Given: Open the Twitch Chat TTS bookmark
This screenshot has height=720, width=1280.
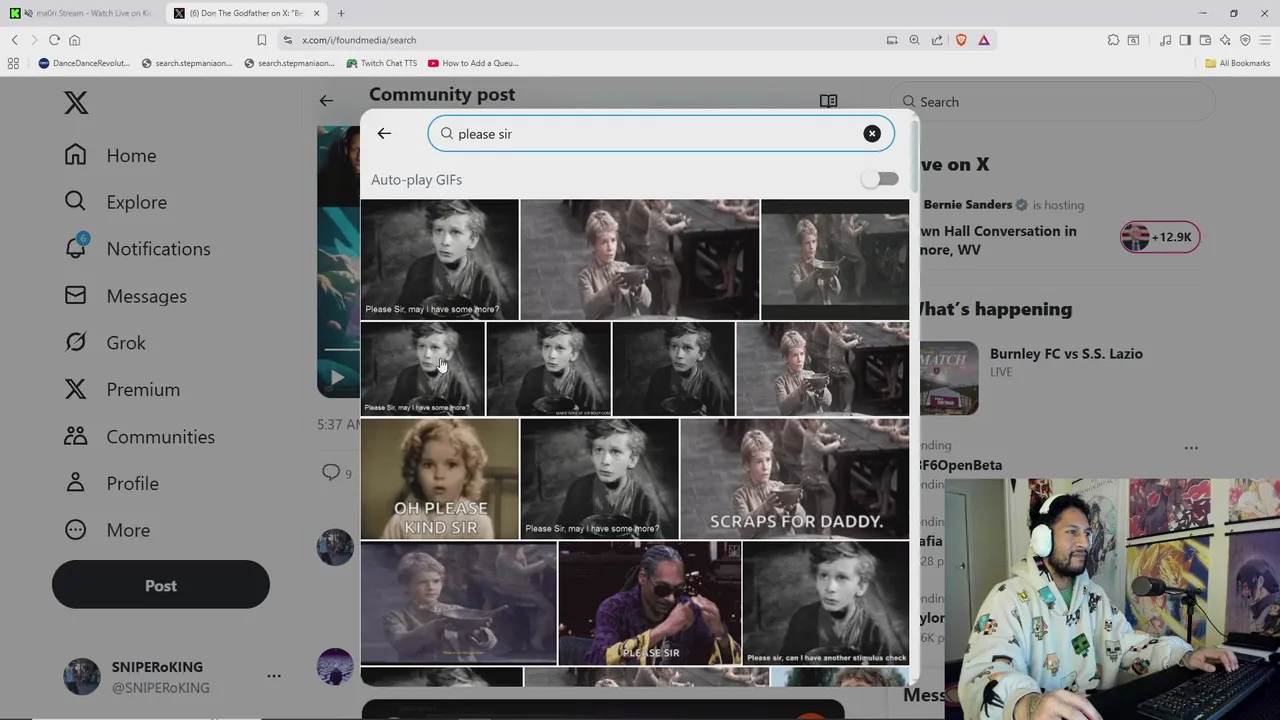Looking at the screenshot, I should (x=382, y=63).
